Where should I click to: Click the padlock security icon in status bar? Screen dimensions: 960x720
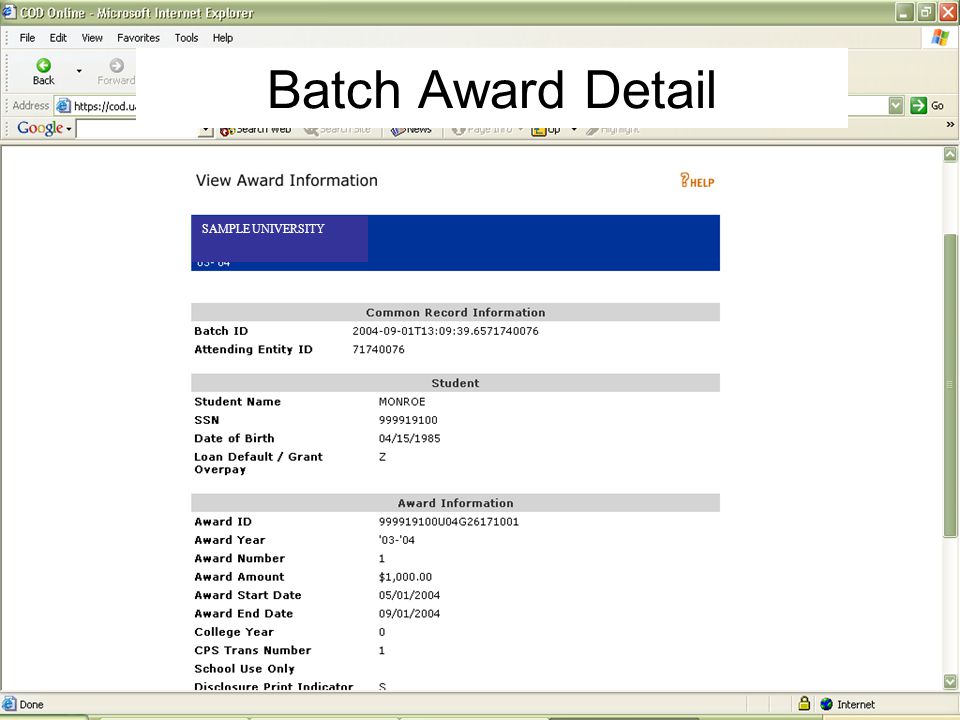[804, 703]
